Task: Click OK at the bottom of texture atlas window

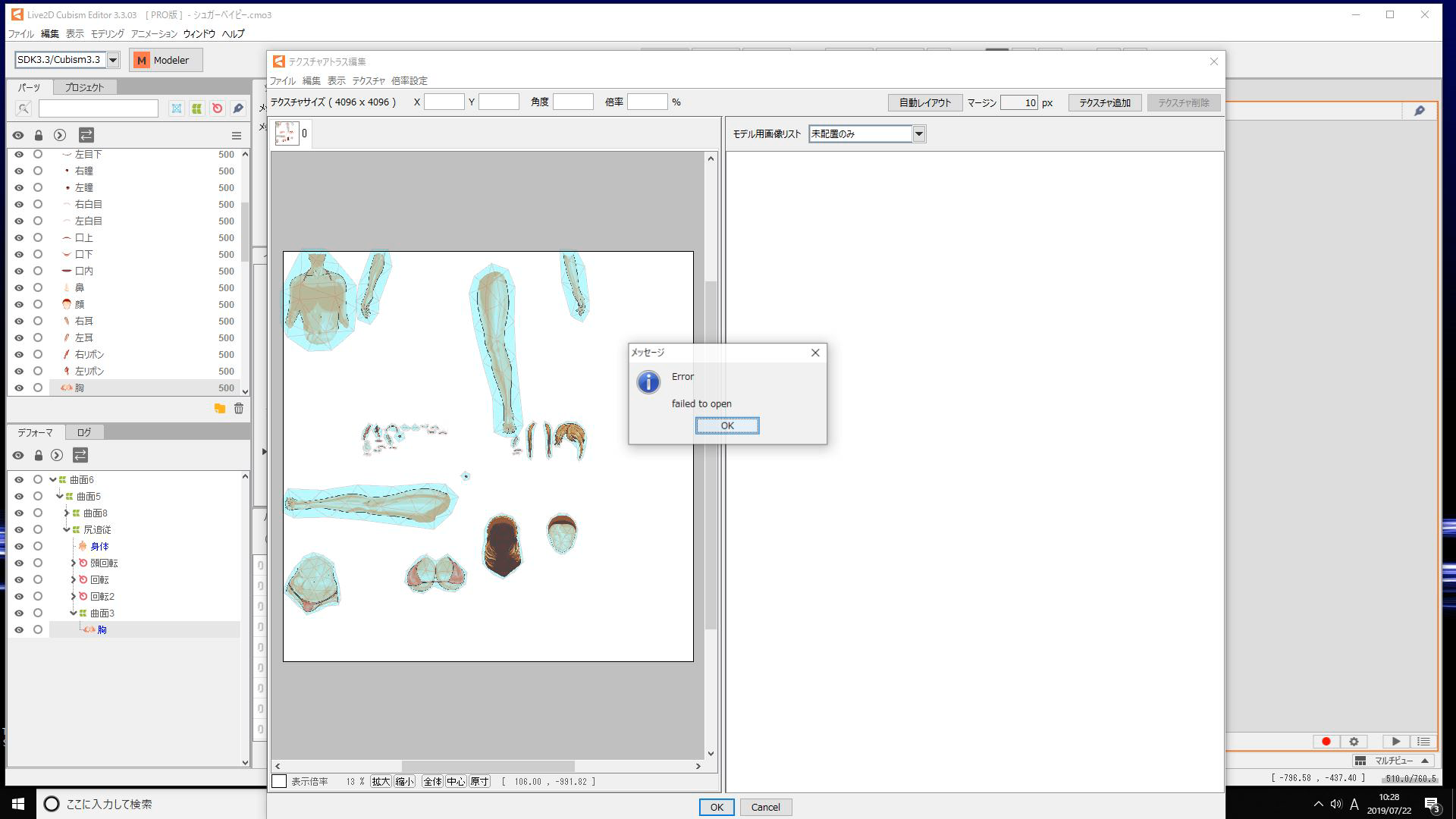Action: [x=717, y=807]
